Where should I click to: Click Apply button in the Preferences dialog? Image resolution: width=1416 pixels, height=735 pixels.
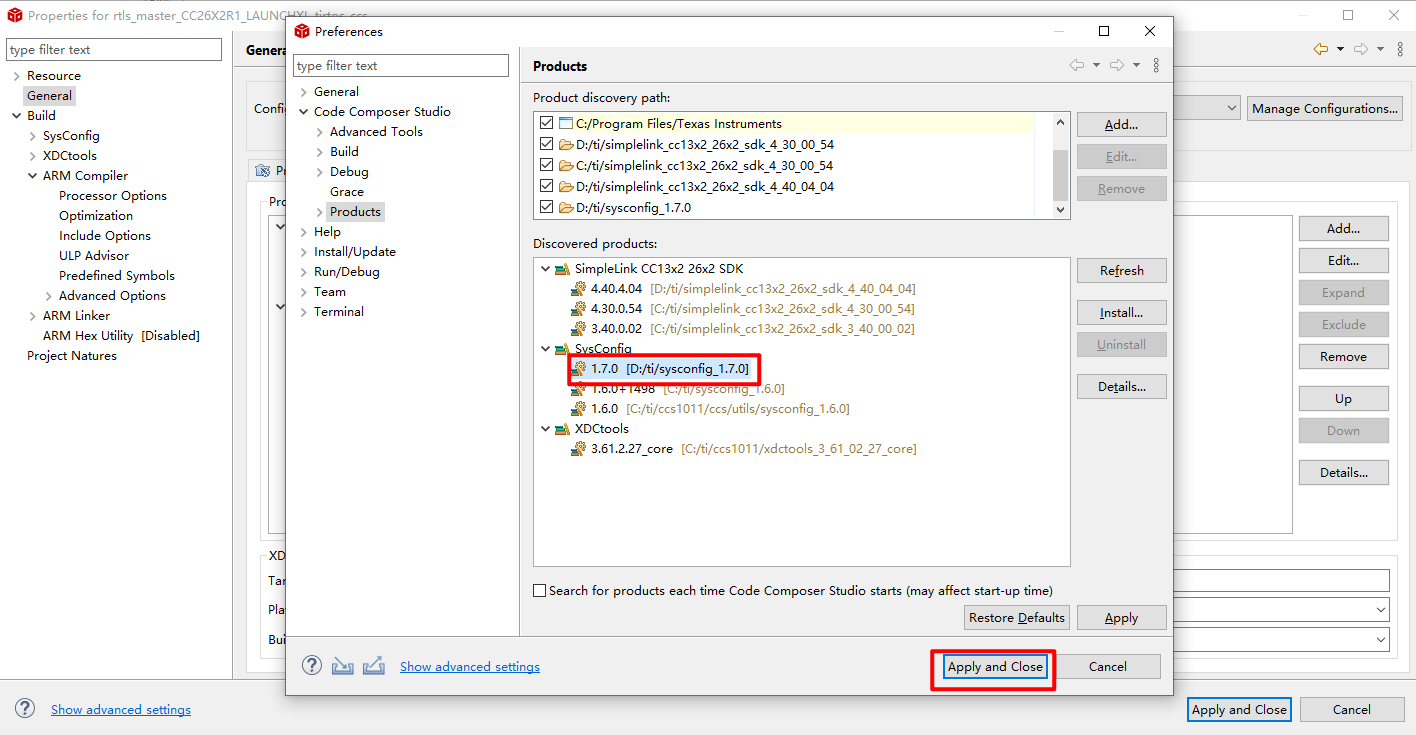click(1122, 618)
